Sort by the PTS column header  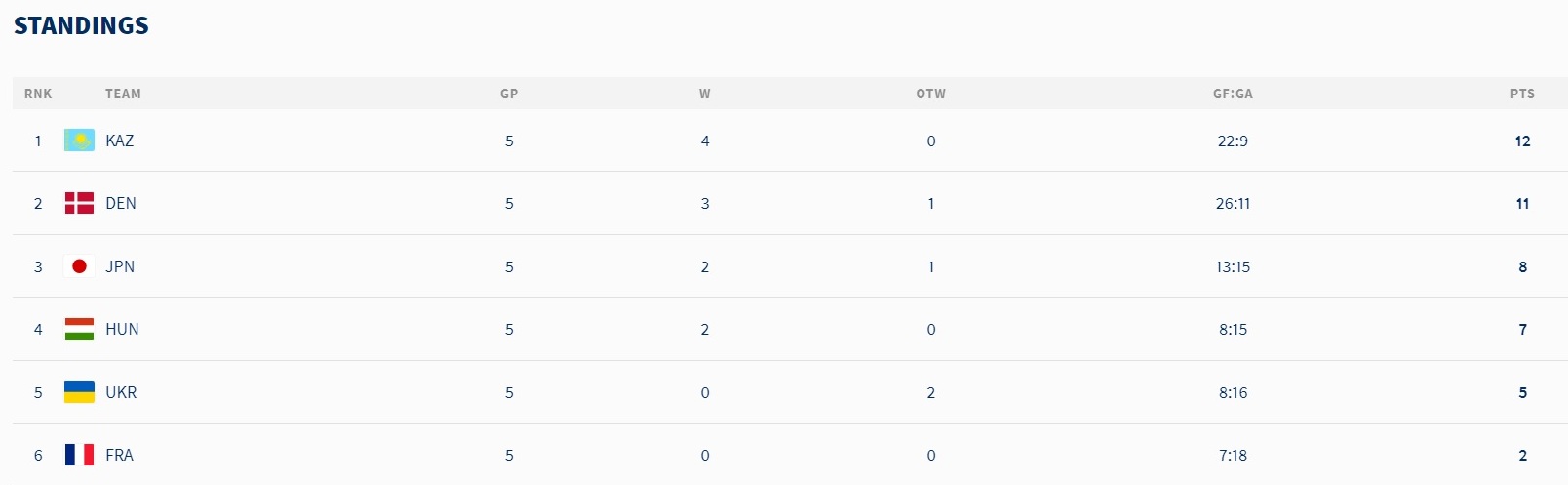tap(1522, 94)
